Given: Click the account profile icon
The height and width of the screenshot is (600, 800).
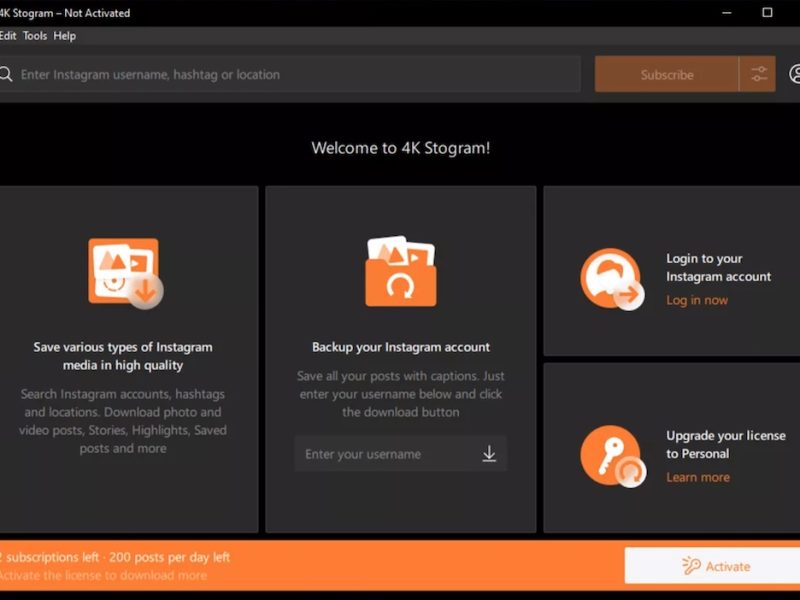Looking at the screenshot, I should point(794,74).
